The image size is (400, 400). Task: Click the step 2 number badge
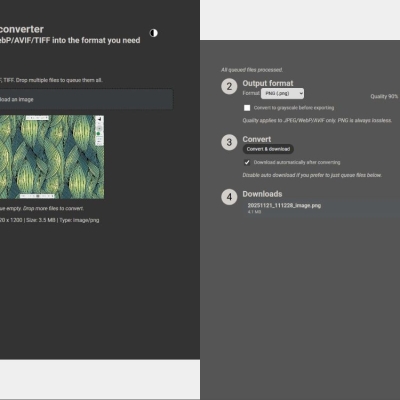229,87
